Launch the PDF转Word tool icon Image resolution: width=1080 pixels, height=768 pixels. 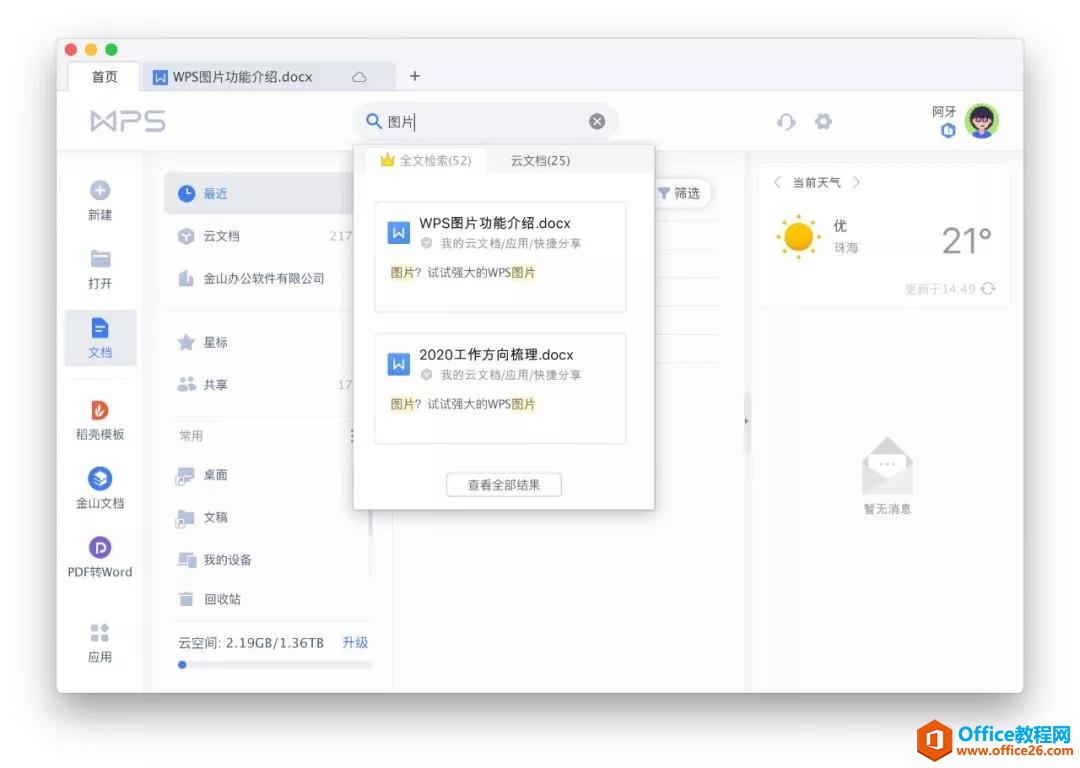pyautogui.click(x=100, y=548)
